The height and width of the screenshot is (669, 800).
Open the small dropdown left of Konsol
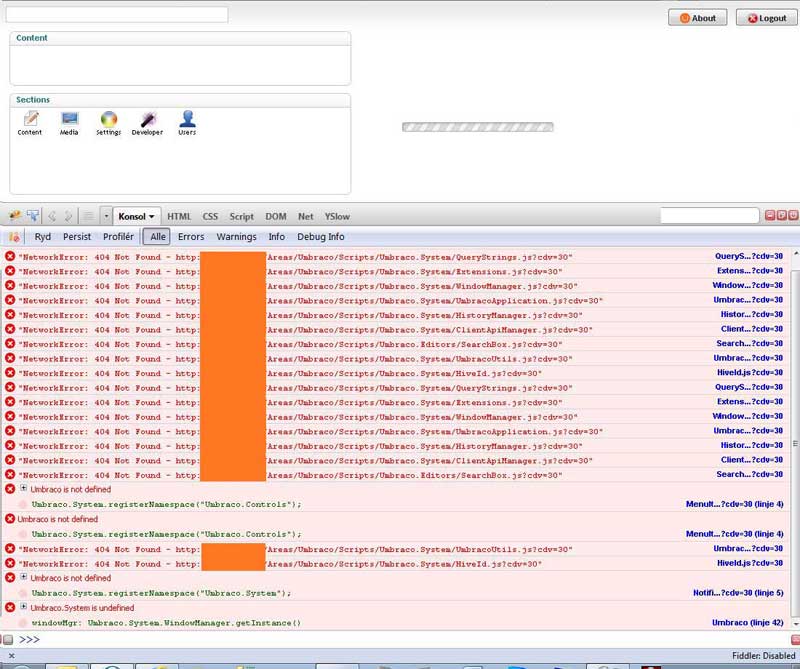click(106, 216)
